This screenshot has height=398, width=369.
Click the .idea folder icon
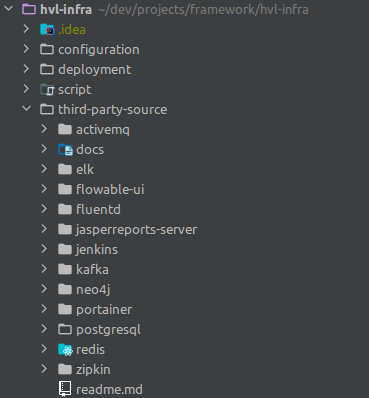point(47,30)
